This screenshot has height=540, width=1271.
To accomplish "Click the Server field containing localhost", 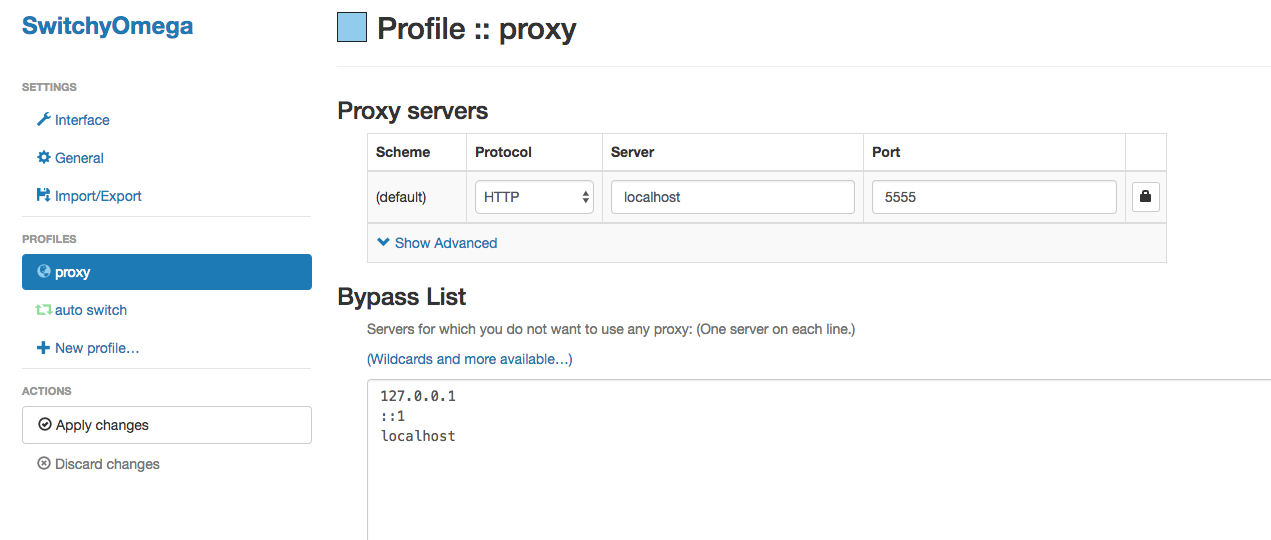I will coord(732,197).
